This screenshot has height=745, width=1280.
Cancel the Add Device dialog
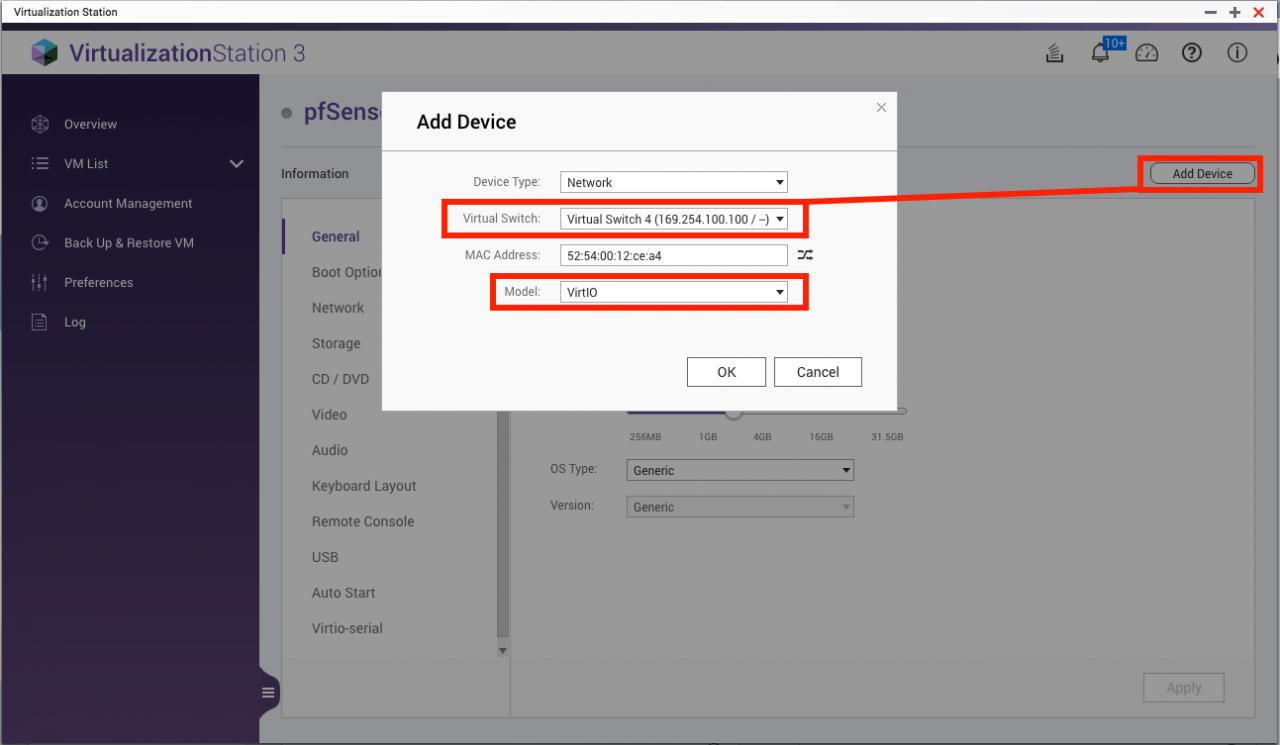(817, 372)
